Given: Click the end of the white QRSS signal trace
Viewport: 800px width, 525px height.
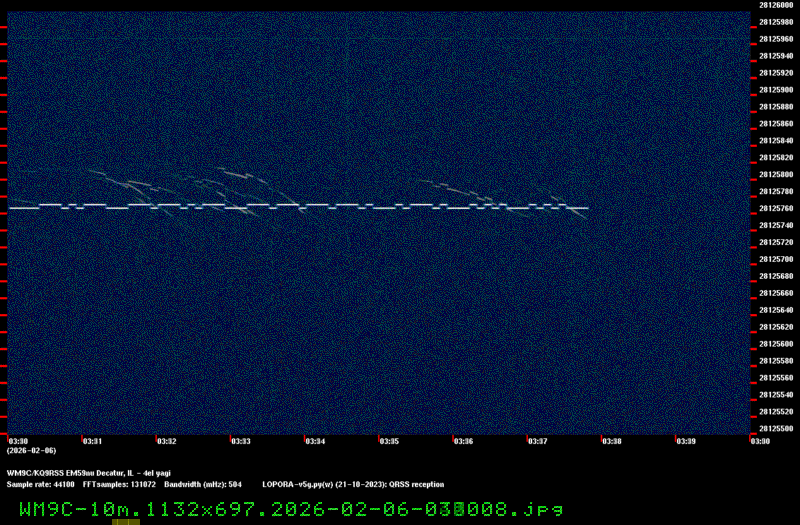Looking at the screenshot, I should [x=586, y=208].
